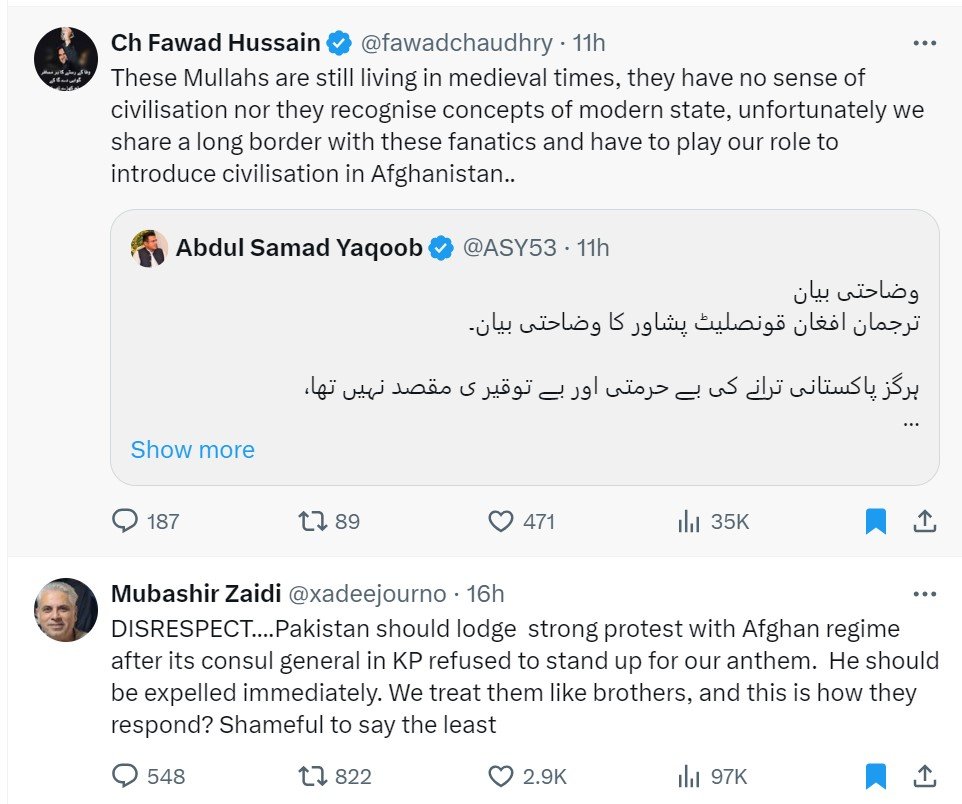Open more options for Mubashir Zaidi's tweet
962x804 pixels.
925,594
